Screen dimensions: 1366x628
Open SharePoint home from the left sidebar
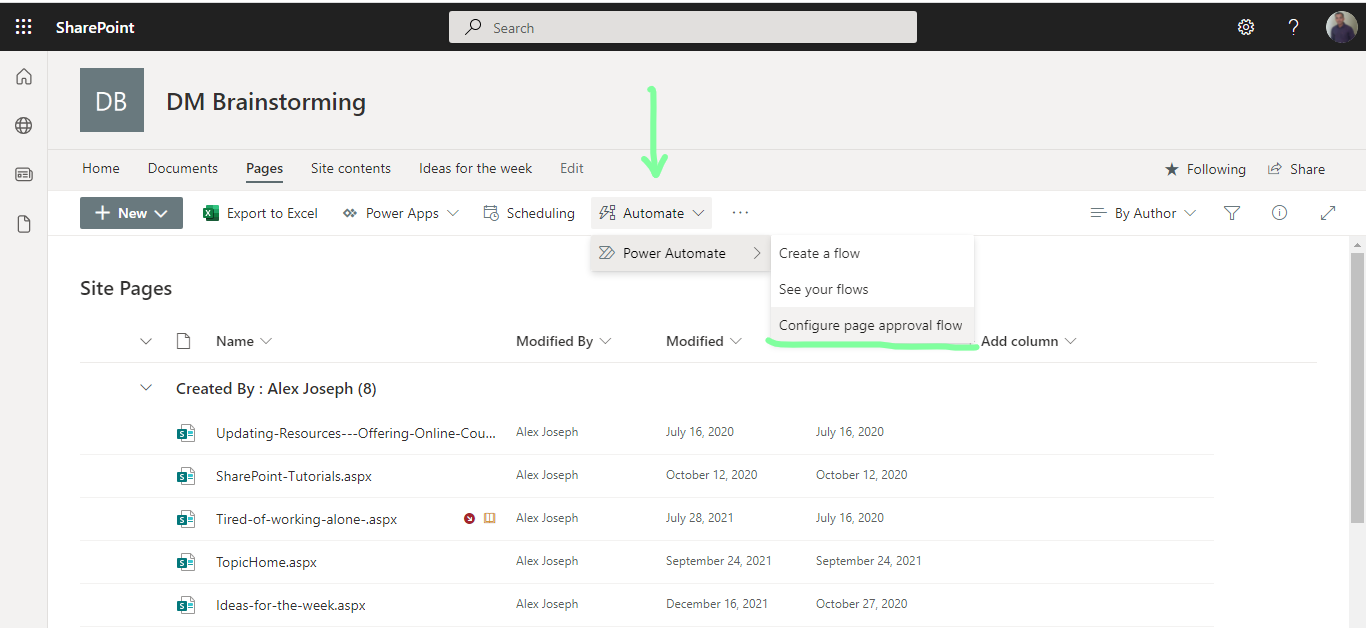coord(24,76)
